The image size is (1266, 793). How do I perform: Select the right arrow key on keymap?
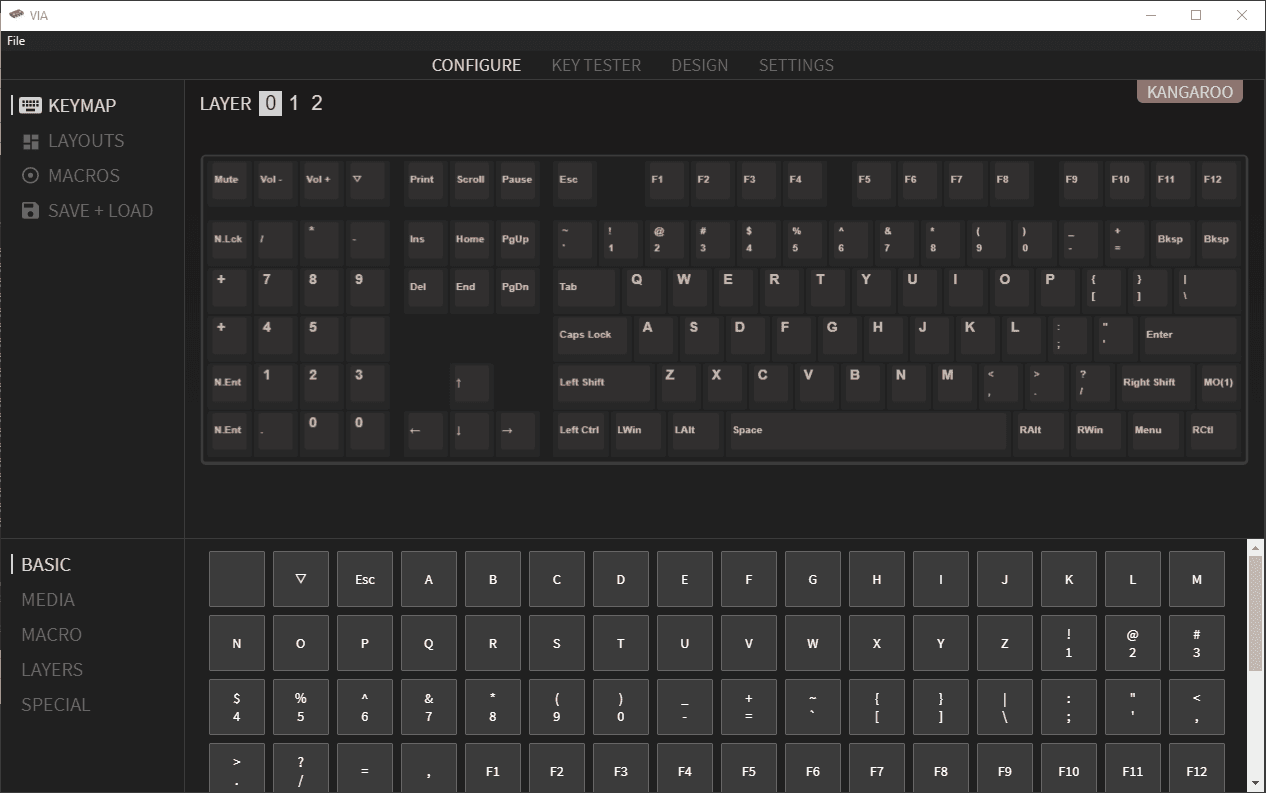coord(517,431)
